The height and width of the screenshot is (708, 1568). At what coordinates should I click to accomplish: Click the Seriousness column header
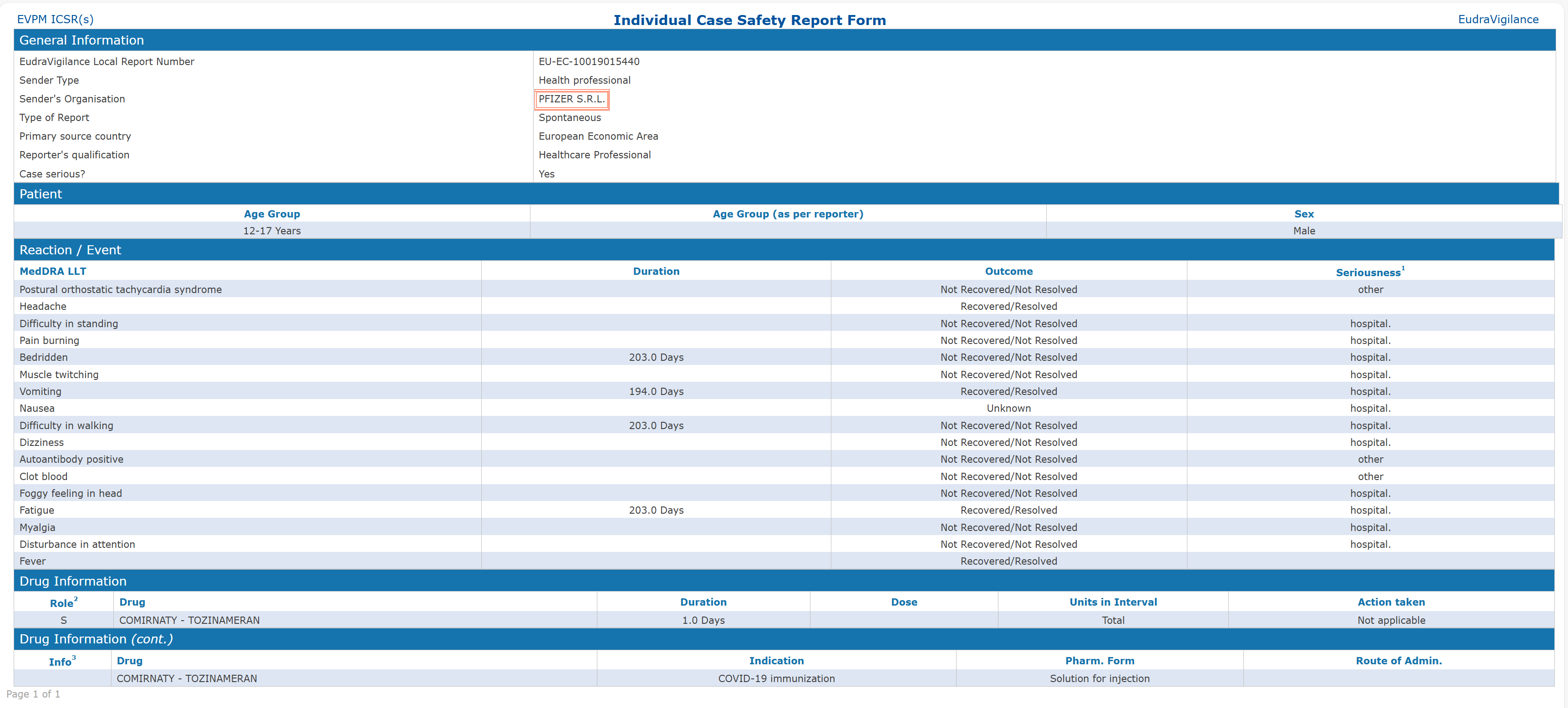(1370, 272)
